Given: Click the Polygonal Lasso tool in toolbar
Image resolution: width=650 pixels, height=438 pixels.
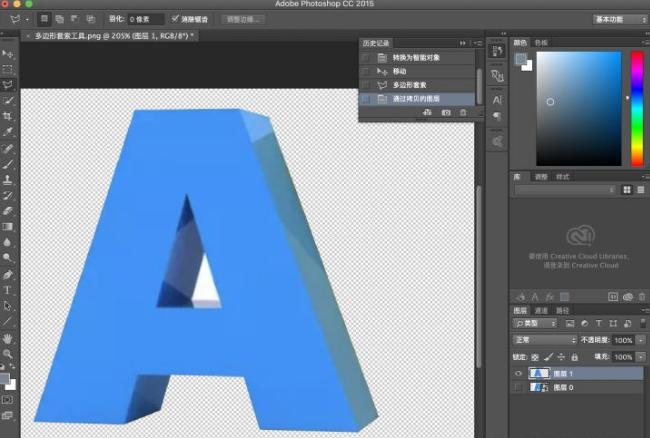Looking at the screenshot, I should pos(8,85).
